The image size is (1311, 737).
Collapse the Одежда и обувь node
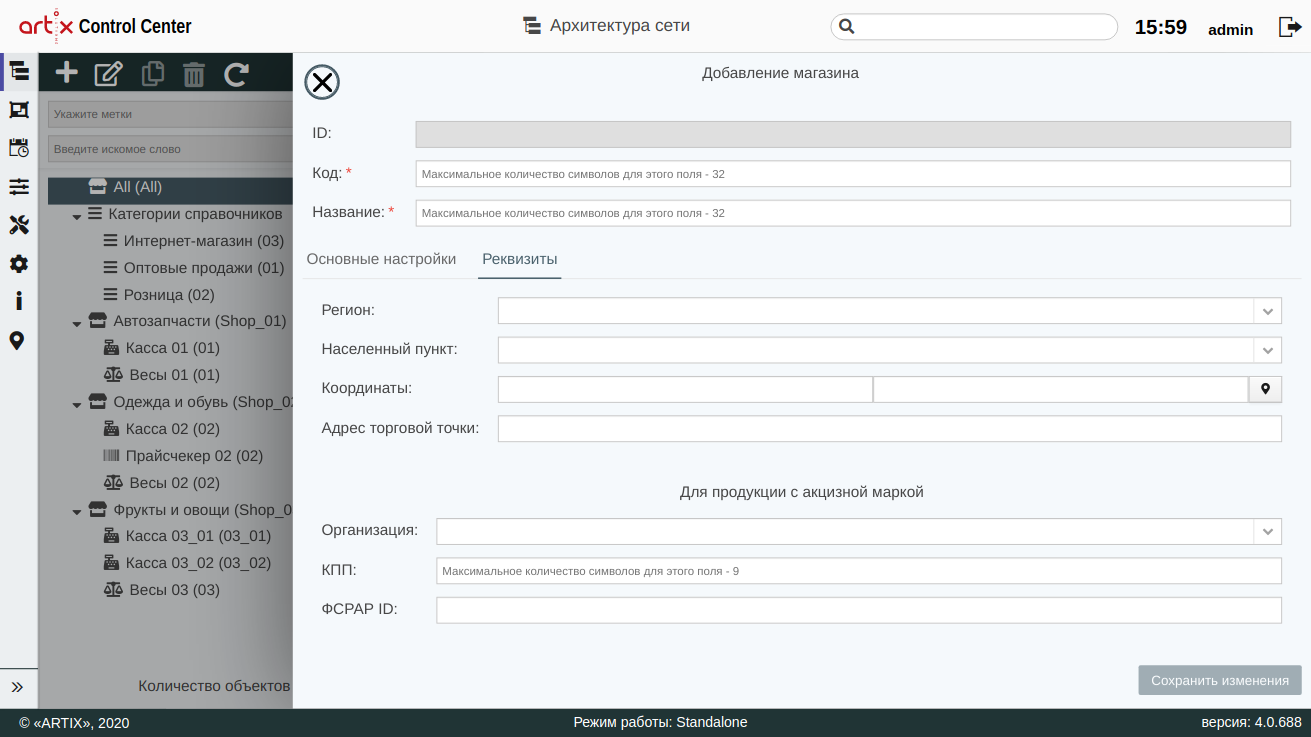(77, 404)
